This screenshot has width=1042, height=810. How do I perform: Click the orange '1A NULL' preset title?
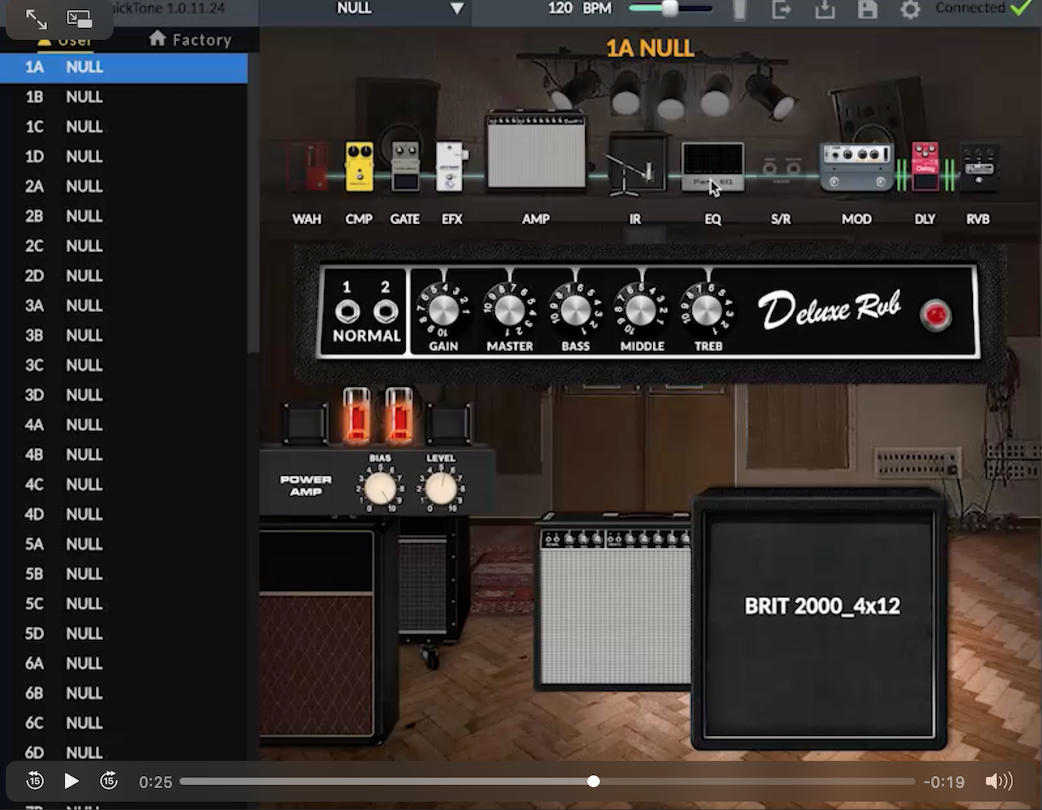650,48
